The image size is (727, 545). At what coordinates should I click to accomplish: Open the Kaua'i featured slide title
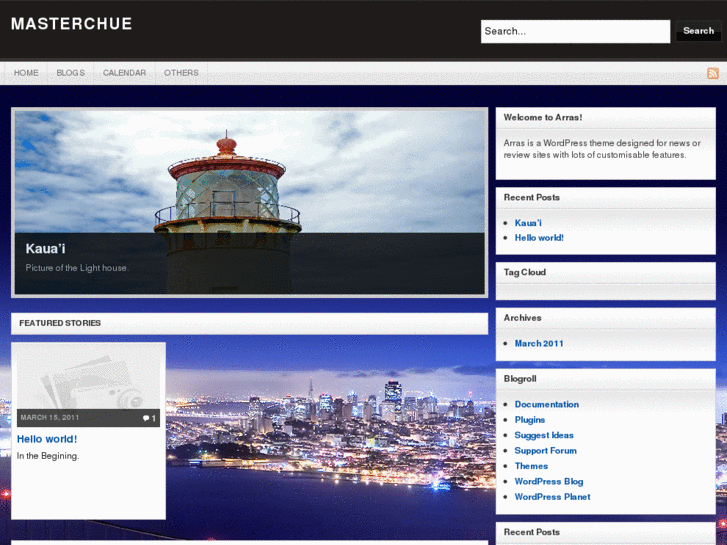click(x=45, y=249)
